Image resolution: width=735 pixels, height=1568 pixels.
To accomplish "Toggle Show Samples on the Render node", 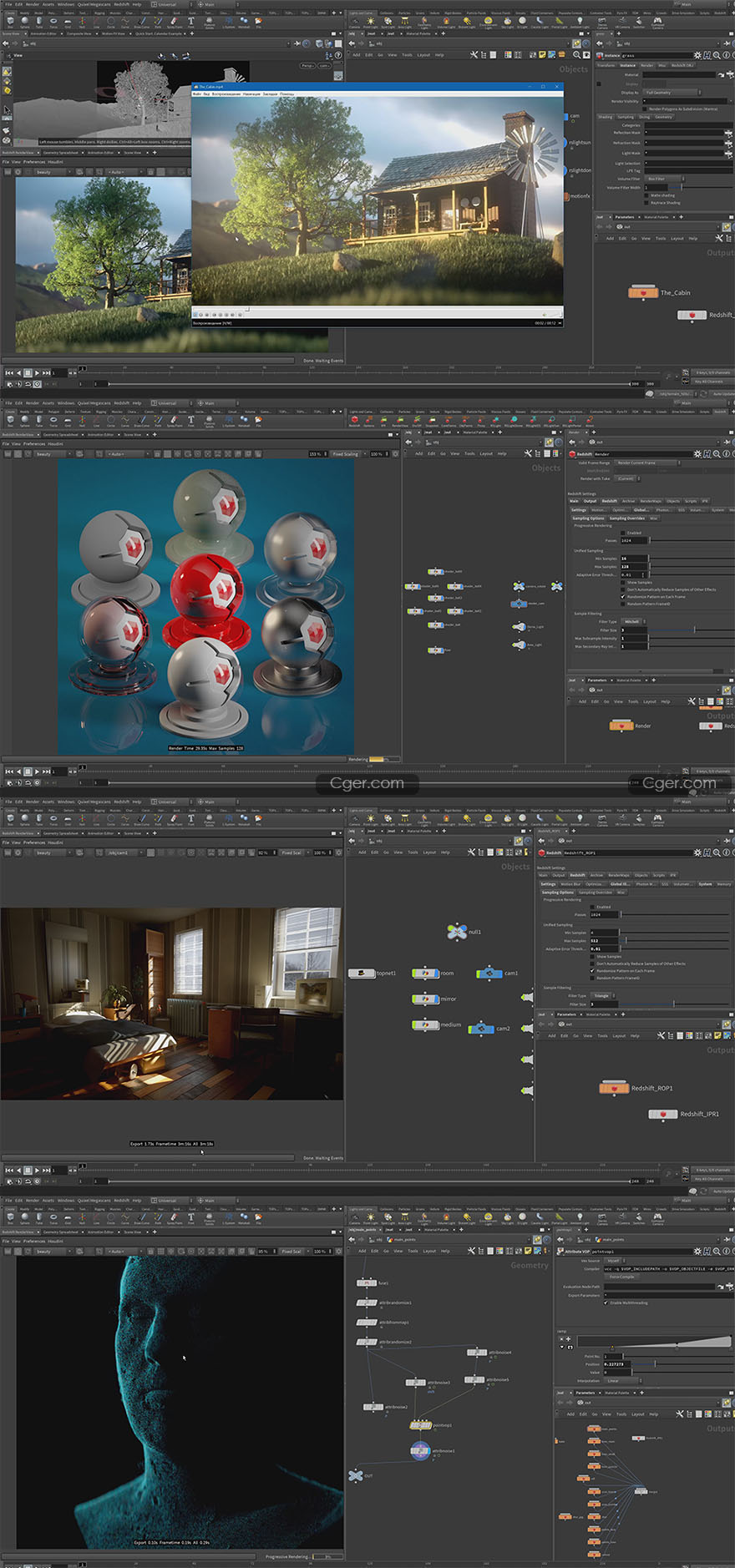I will [x=623, y=583].
